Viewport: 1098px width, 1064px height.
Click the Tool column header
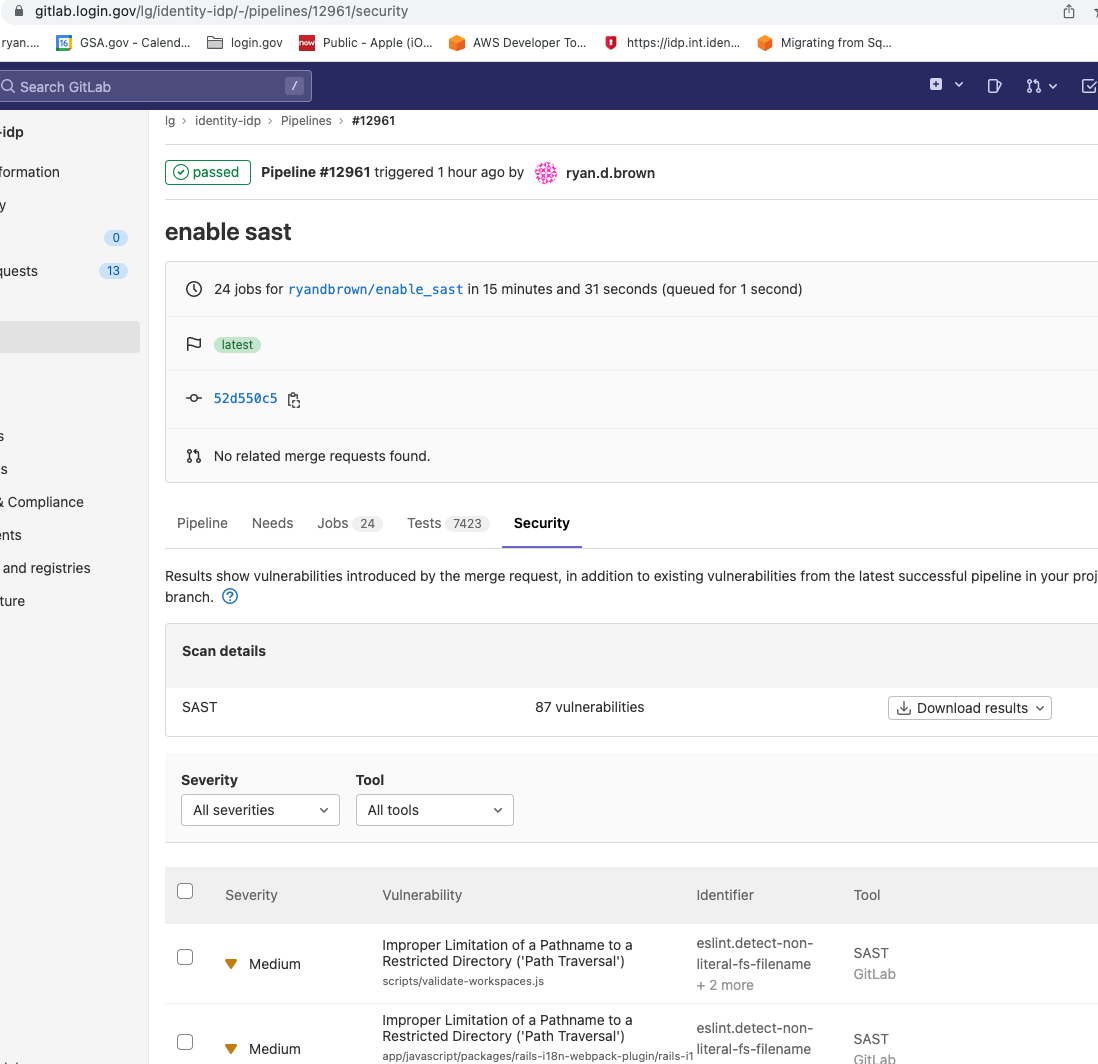pos(867,895)
